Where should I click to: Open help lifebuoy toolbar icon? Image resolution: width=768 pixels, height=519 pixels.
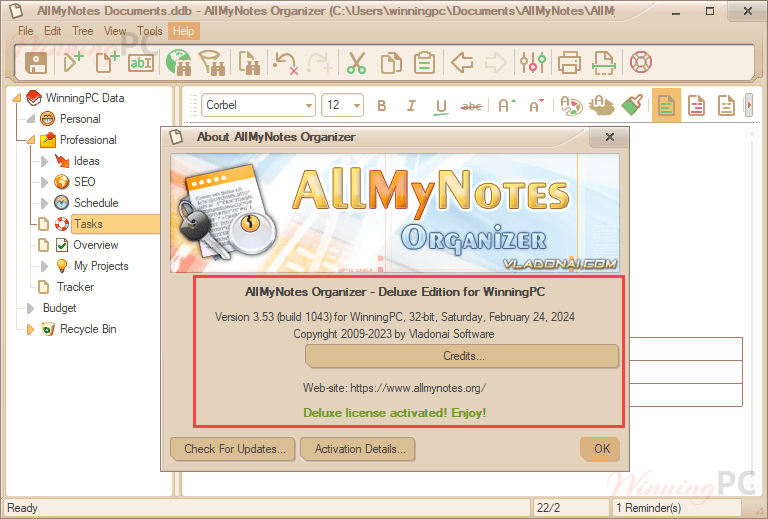coord(641,62)
